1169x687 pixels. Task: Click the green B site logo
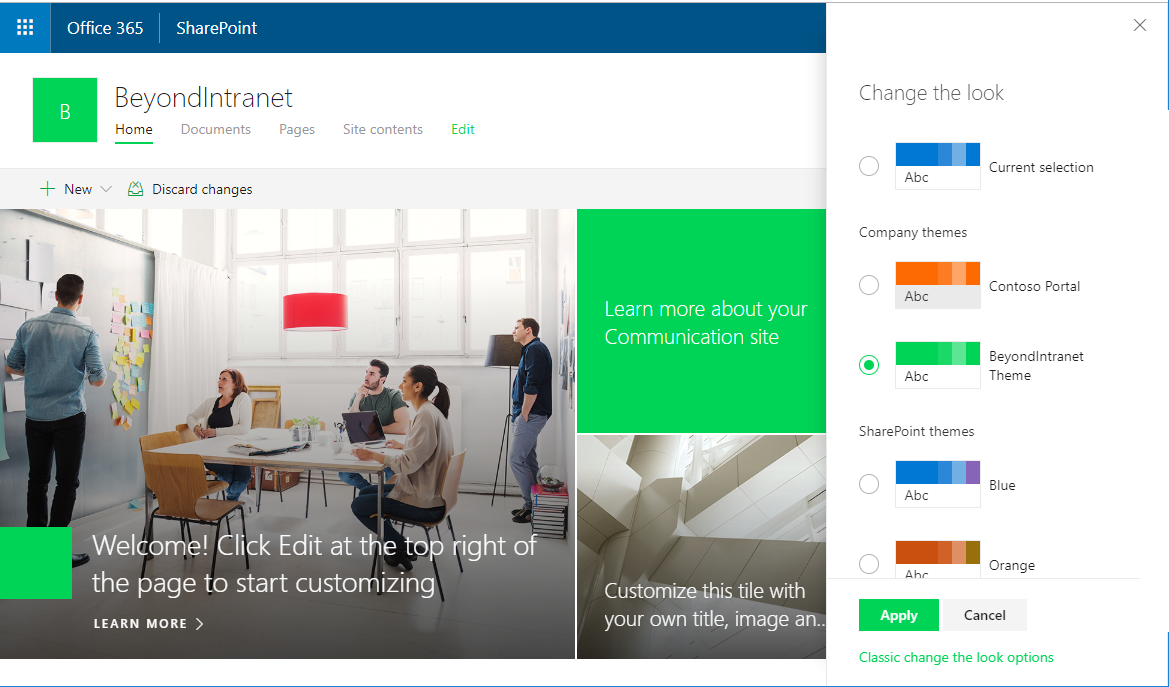(x=65, y=110)
